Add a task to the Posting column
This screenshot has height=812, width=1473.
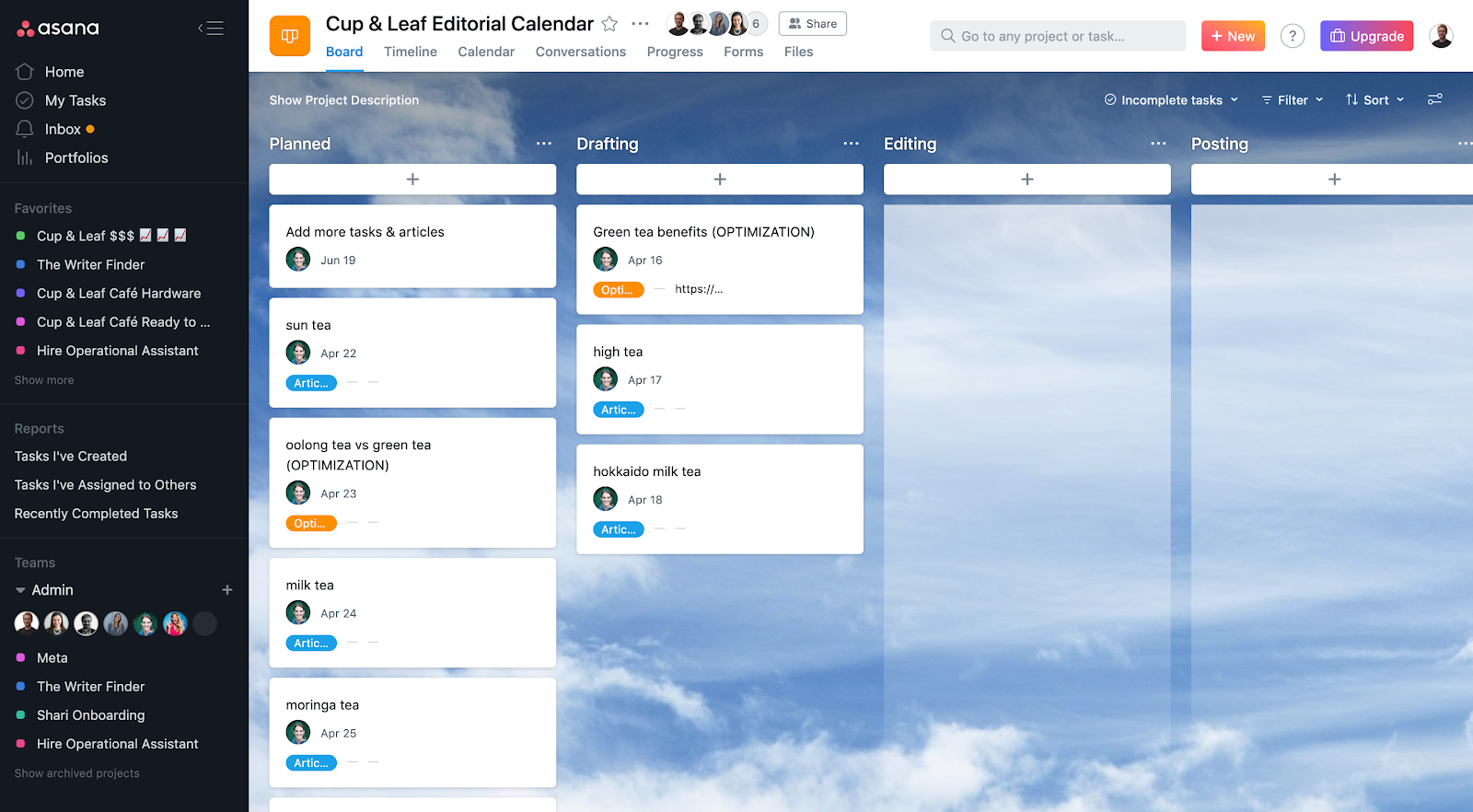pyautogui.click(x=1332, y=180)
